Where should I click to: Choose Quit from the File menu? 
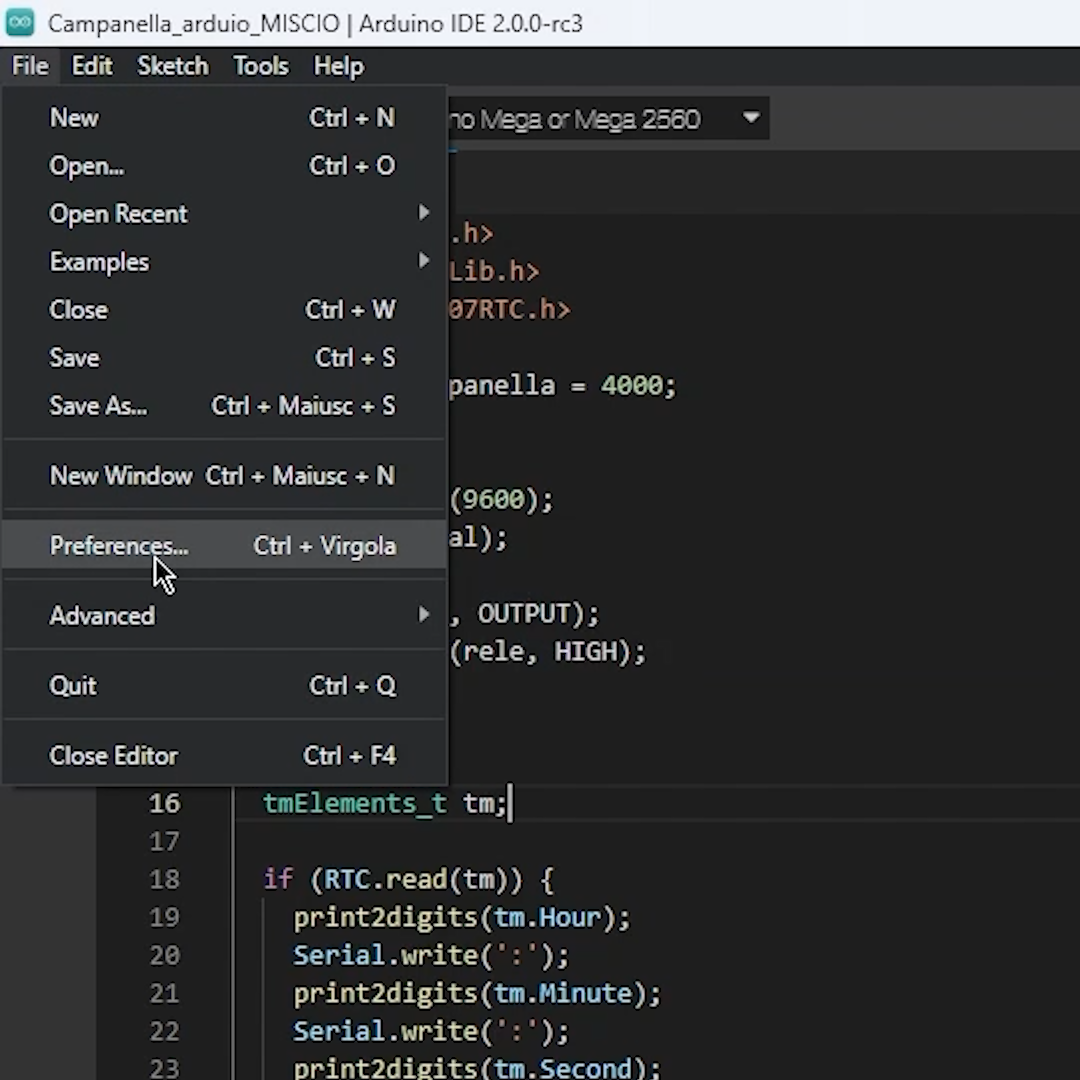coord(224,686)
